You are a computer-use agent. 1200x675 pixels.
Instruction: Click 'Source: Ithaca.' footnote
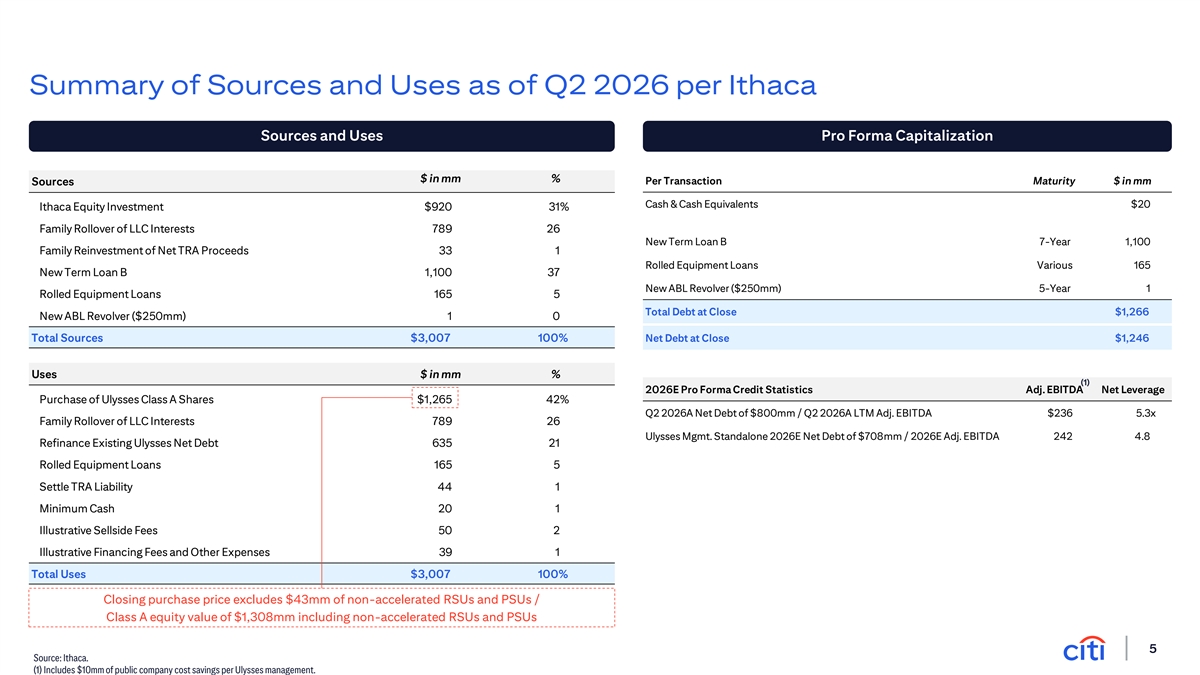[60, 658]
